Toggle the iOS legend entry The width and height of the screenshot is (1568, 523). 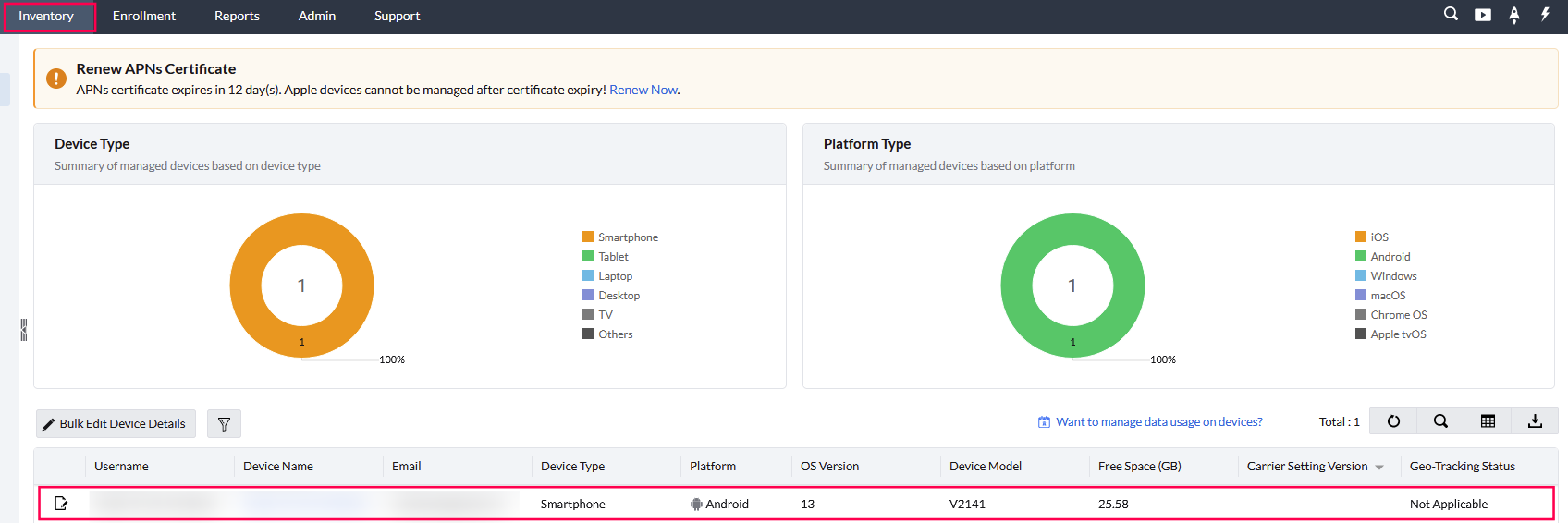click(x=1373, y=237)
